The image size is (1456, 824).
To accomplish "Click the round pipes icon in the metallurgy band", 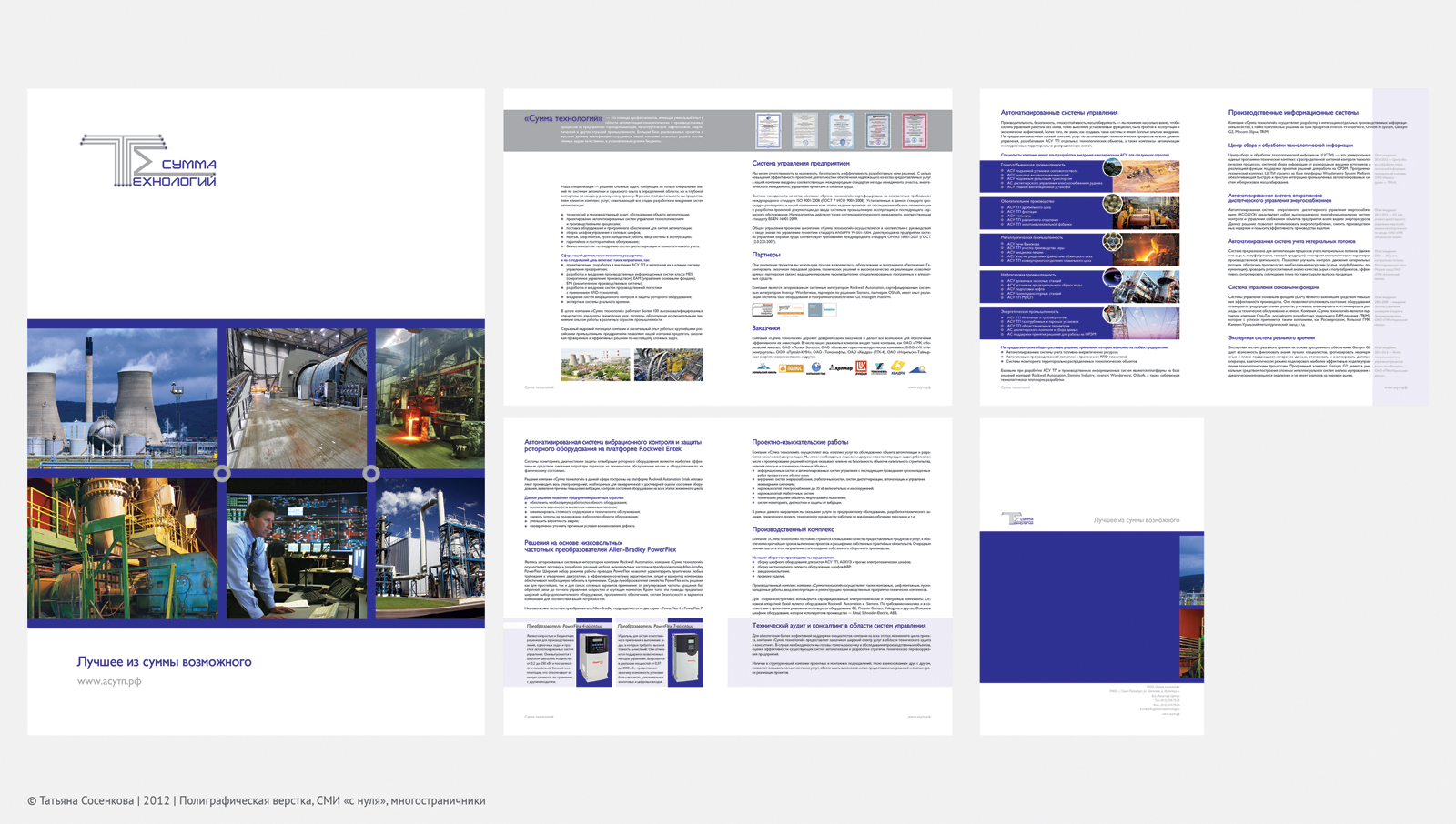I will (x=1112, y=241).
